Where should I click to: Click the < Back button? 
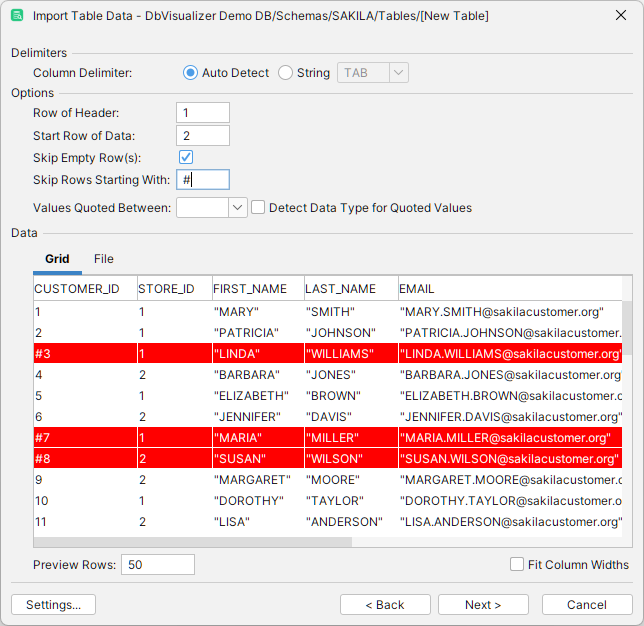click(385, 605)
